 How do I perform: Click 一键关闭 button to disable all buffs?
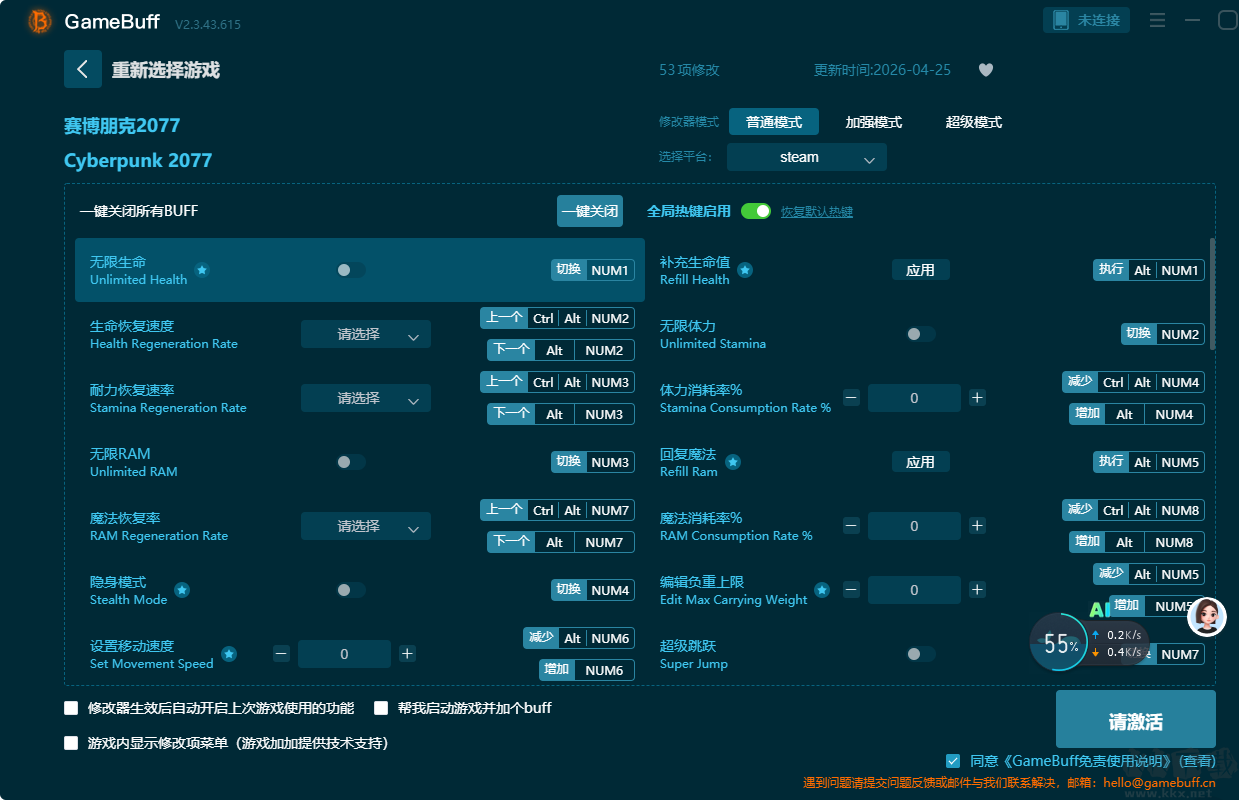tap(590, 211)
